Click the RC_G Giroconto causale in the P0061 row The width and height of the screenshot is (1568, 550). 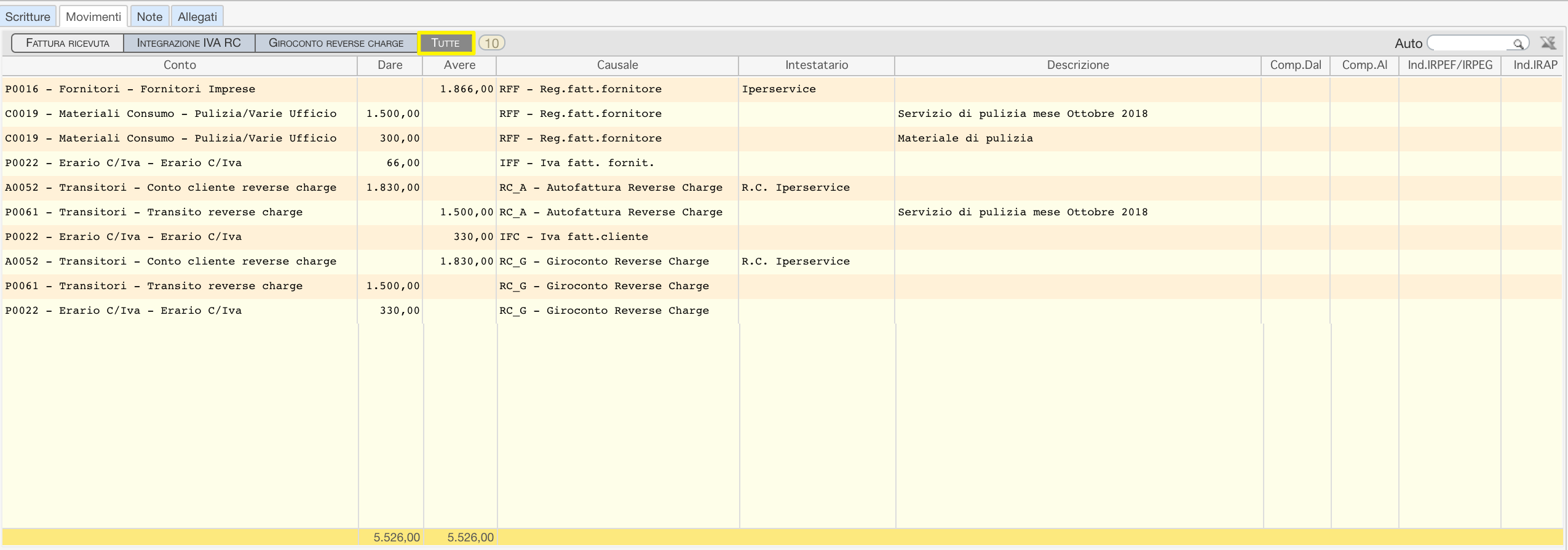[604, 286]
